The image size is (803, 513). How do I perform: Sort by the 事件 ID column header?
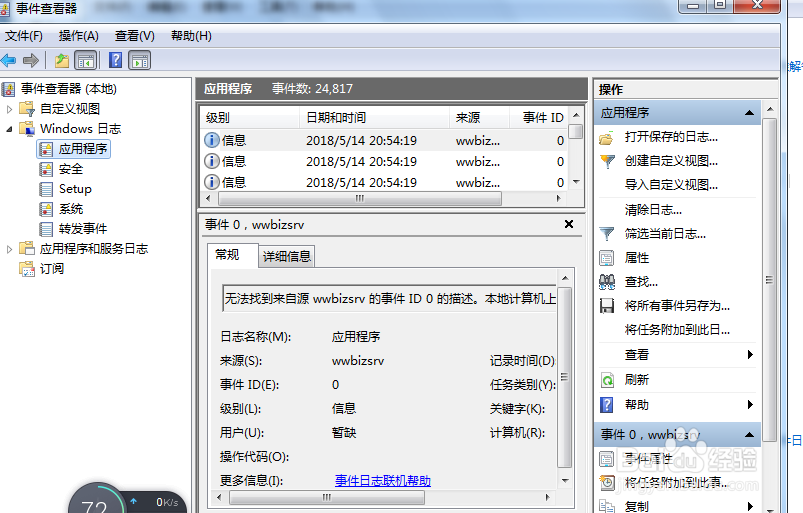[x=539, y=118]
